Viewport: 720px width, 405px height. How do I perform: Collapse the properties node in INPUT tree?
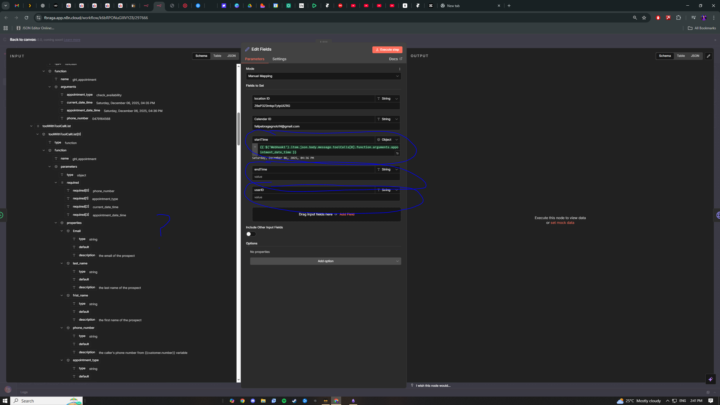point(56,223)
